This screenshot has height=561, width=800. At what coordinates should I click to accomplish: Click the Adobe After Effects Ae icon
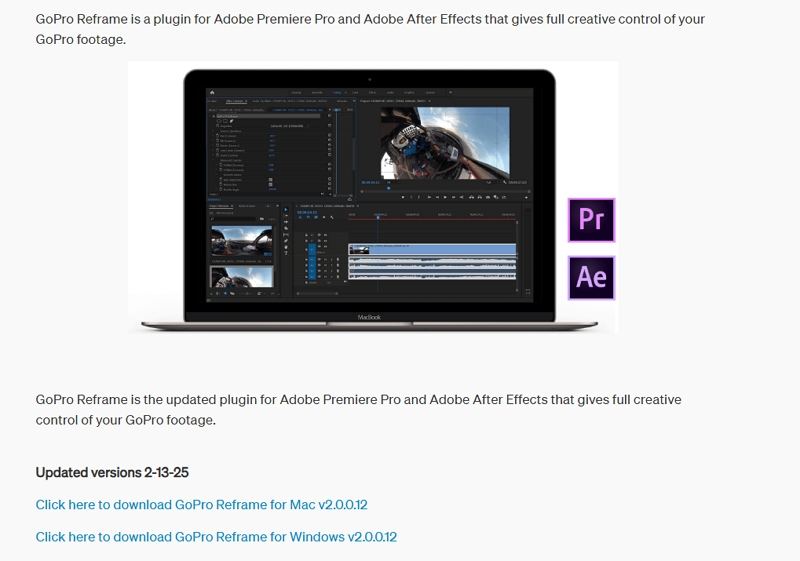pos(592,277)
